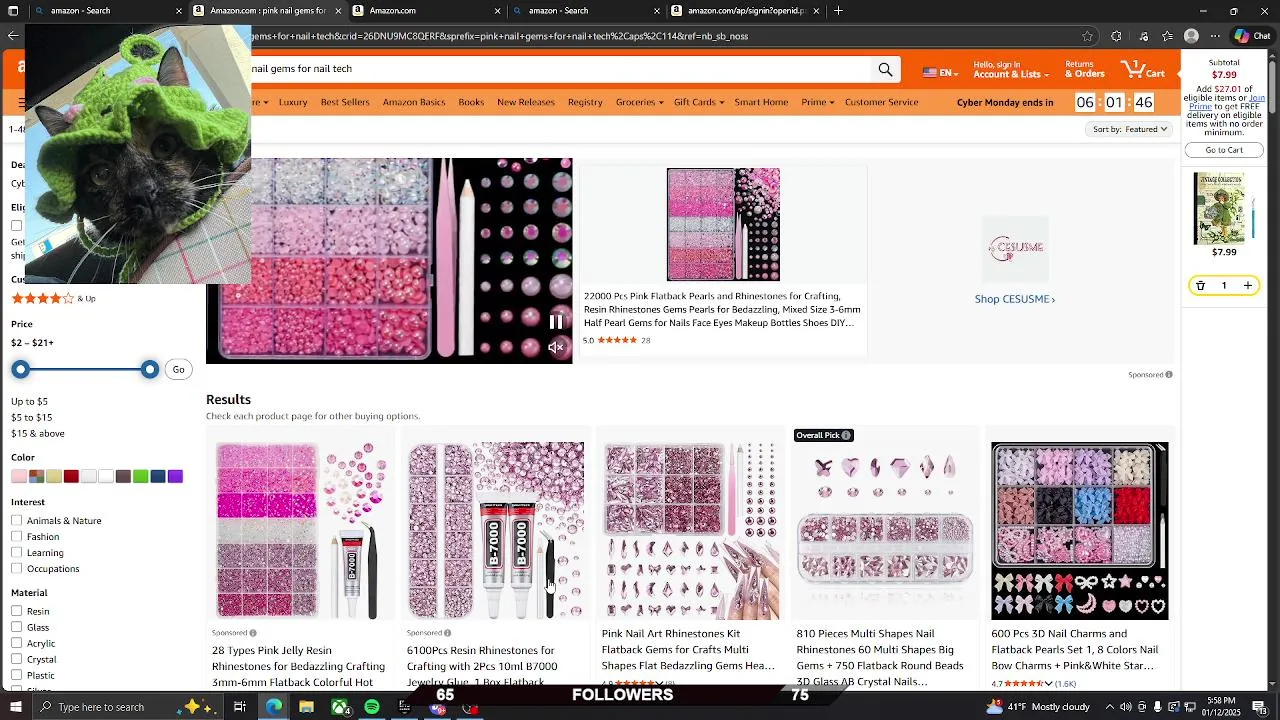Open Returns & Orders link
The height and width of the screenshot is (720, 1280).
coord(1085,69)
